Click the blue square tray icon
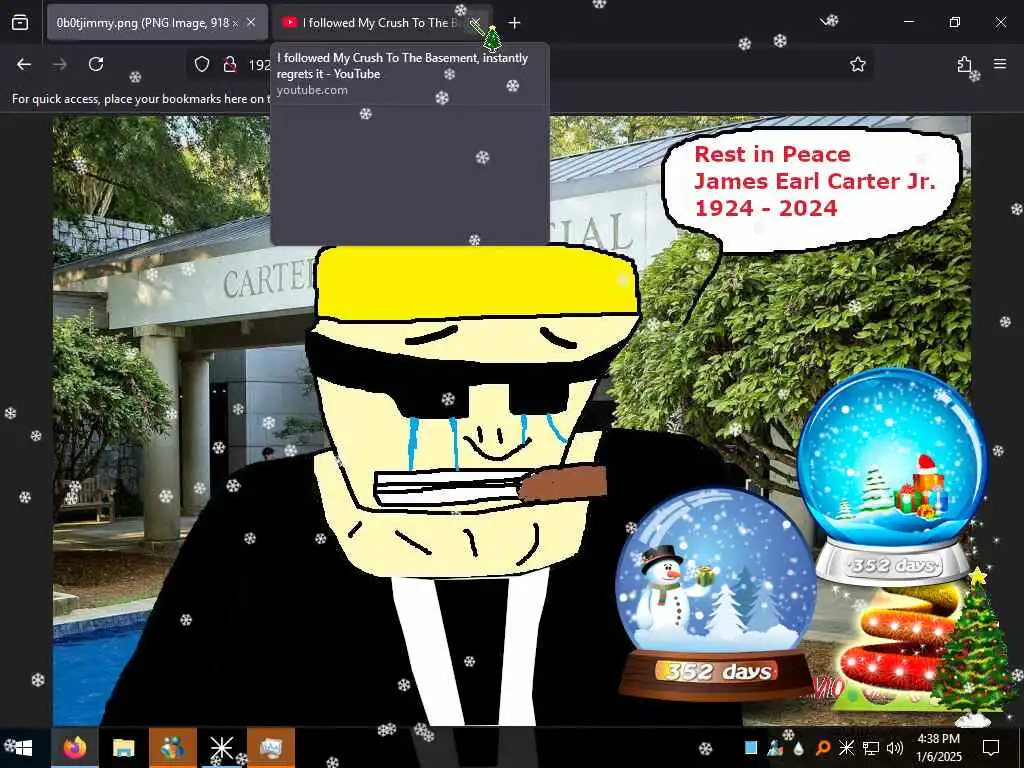Viewport: 1024px width, 768px height. point(751,747)
